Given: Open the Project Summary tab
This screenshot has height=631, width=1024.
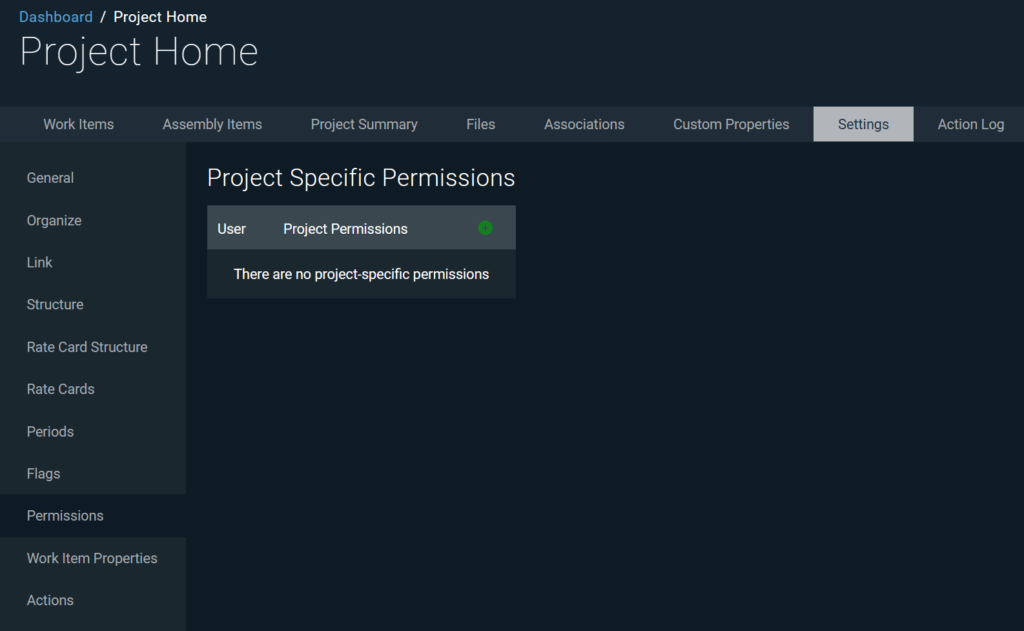Looking at the screenshot, I should click(364, 124).
